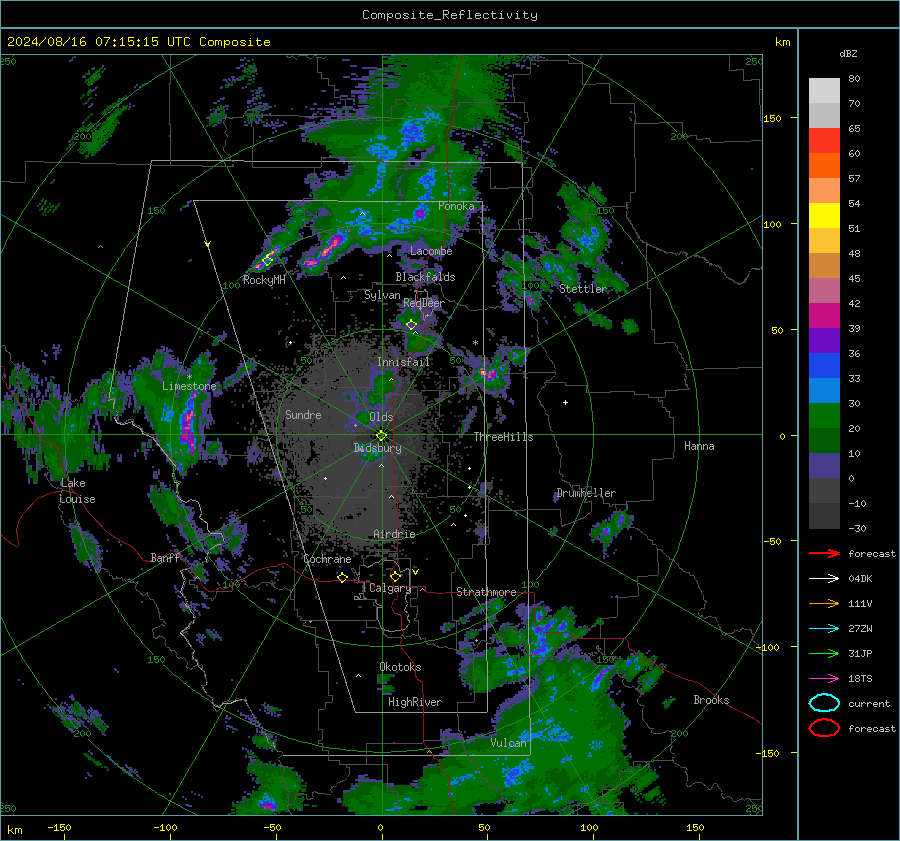Click the 04DK legend text

[x=860, y=579]
